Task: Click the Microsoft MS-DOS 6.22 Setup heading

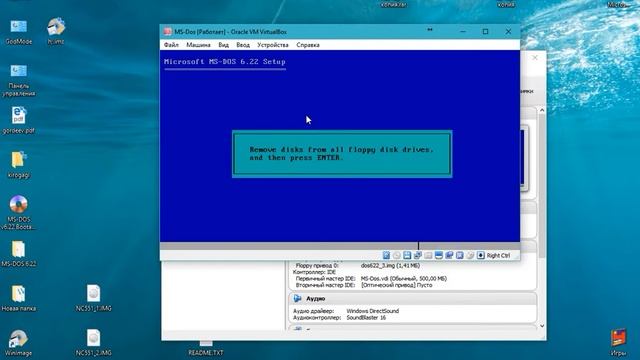Action: point(224,62)
